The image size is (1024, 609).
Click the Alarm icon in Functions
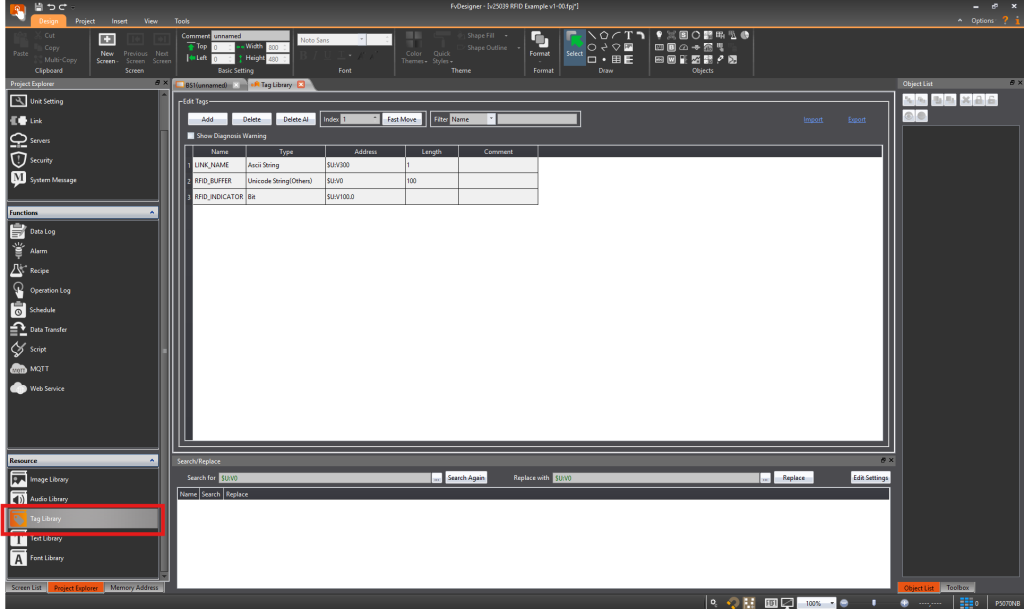point(18,251)
